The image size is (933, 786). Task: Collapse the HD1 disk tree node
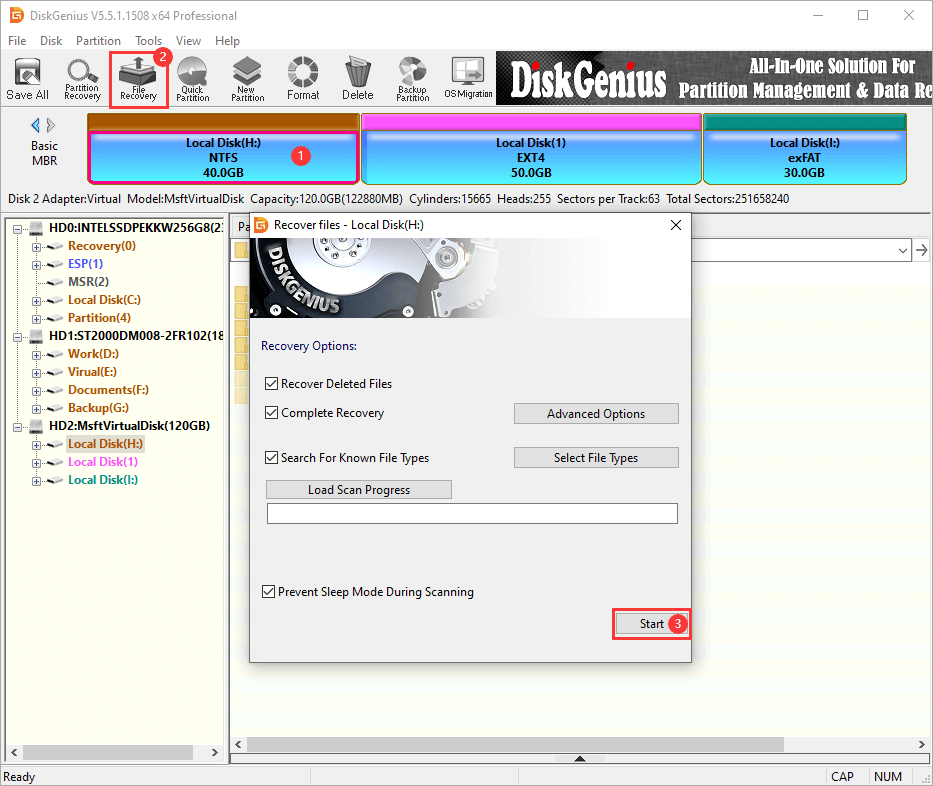pos(17,337)
